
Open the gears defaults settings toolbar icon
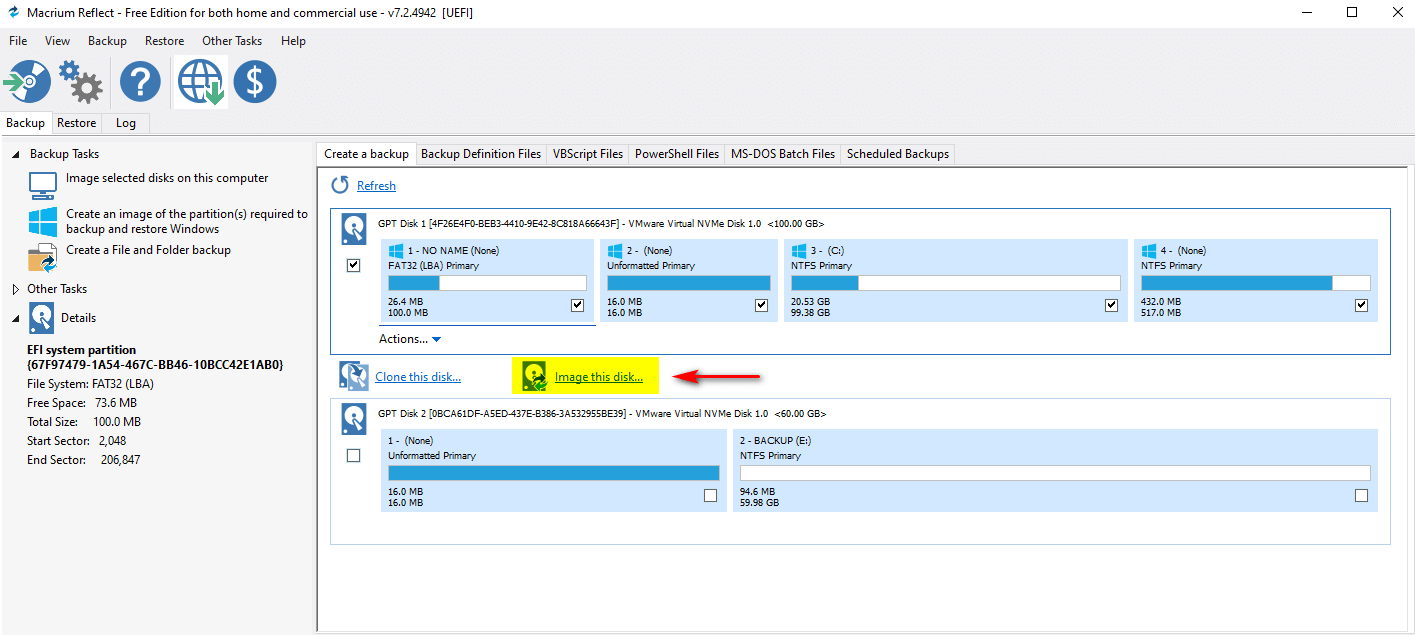point(81,82)
